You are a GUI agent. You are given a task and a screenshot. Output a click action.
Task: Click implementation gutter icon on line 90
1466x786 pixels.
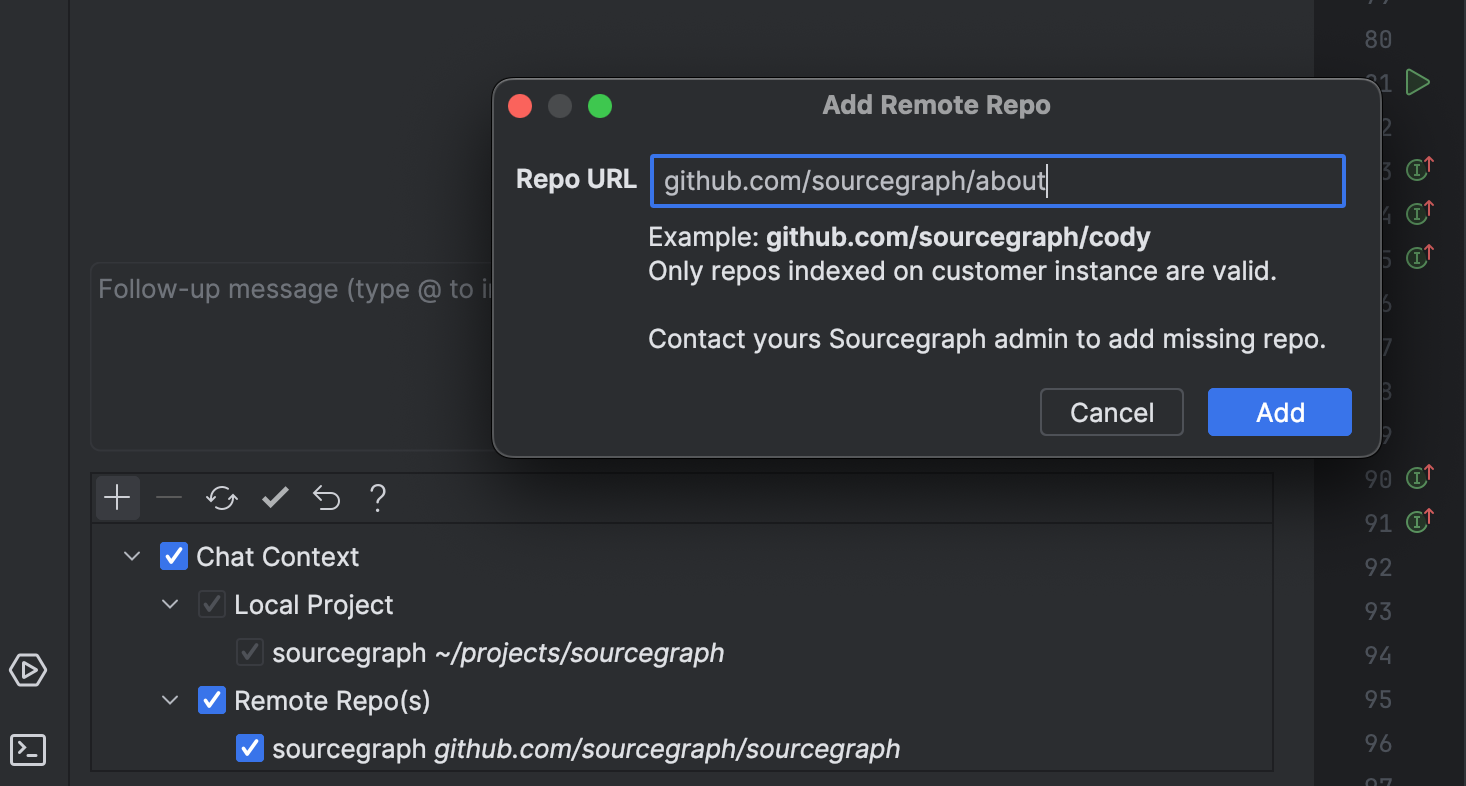[x=1420, y=478]
